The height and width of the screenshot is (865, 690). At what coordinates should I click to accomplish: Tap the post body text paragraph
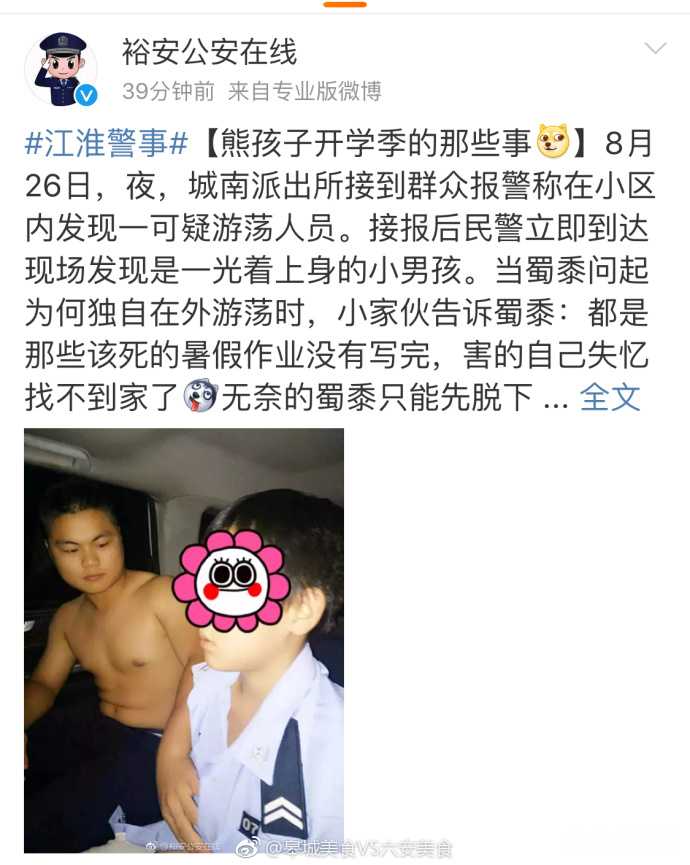(x=339, y=270)
